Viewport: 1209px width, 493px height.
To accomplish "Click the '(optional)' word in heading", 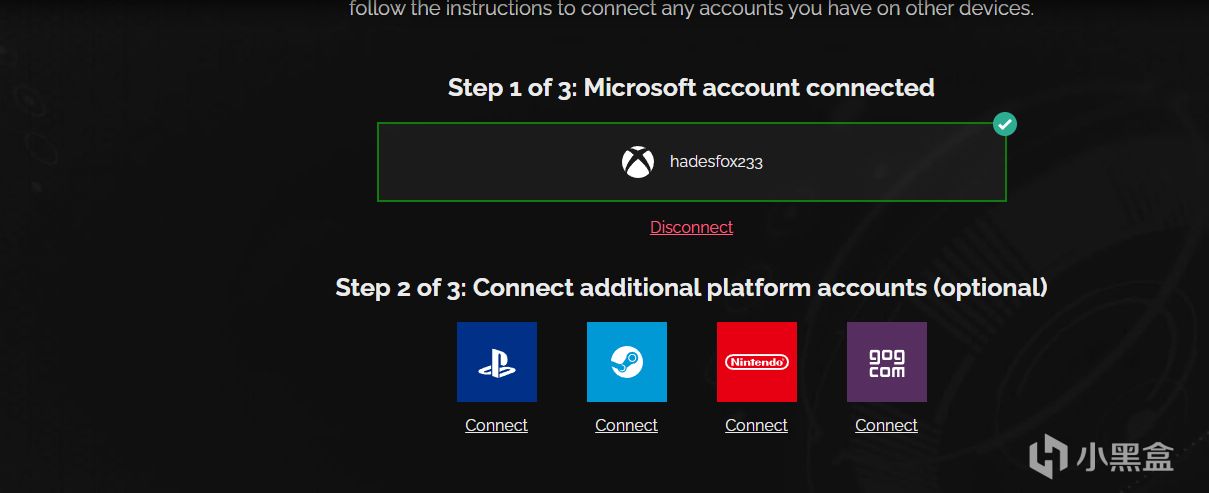I will (x=990, y=288).
